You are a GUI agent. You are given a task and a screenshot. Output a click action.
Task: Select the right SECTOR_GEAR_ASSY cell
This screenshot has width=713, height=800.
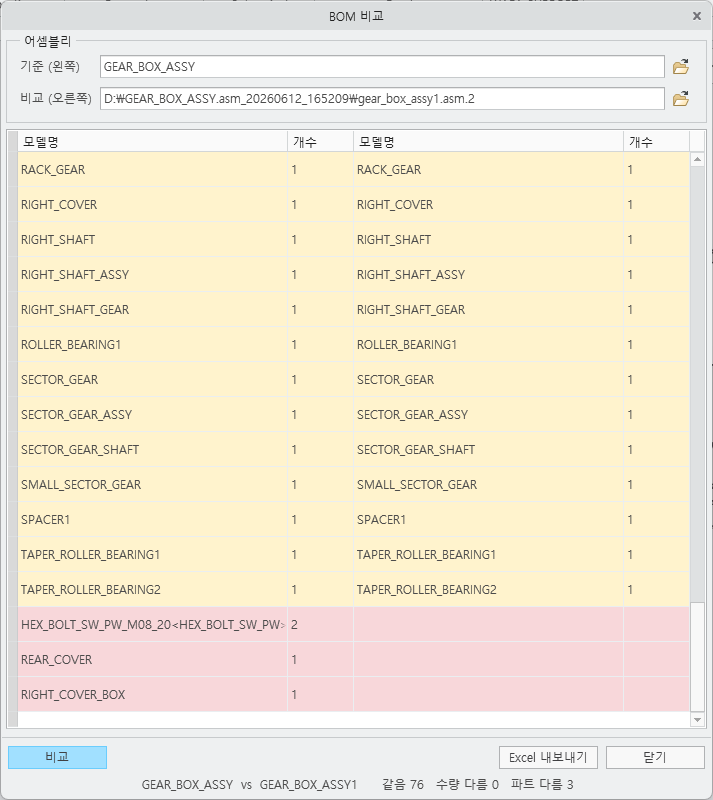click(x=488, y=414)
